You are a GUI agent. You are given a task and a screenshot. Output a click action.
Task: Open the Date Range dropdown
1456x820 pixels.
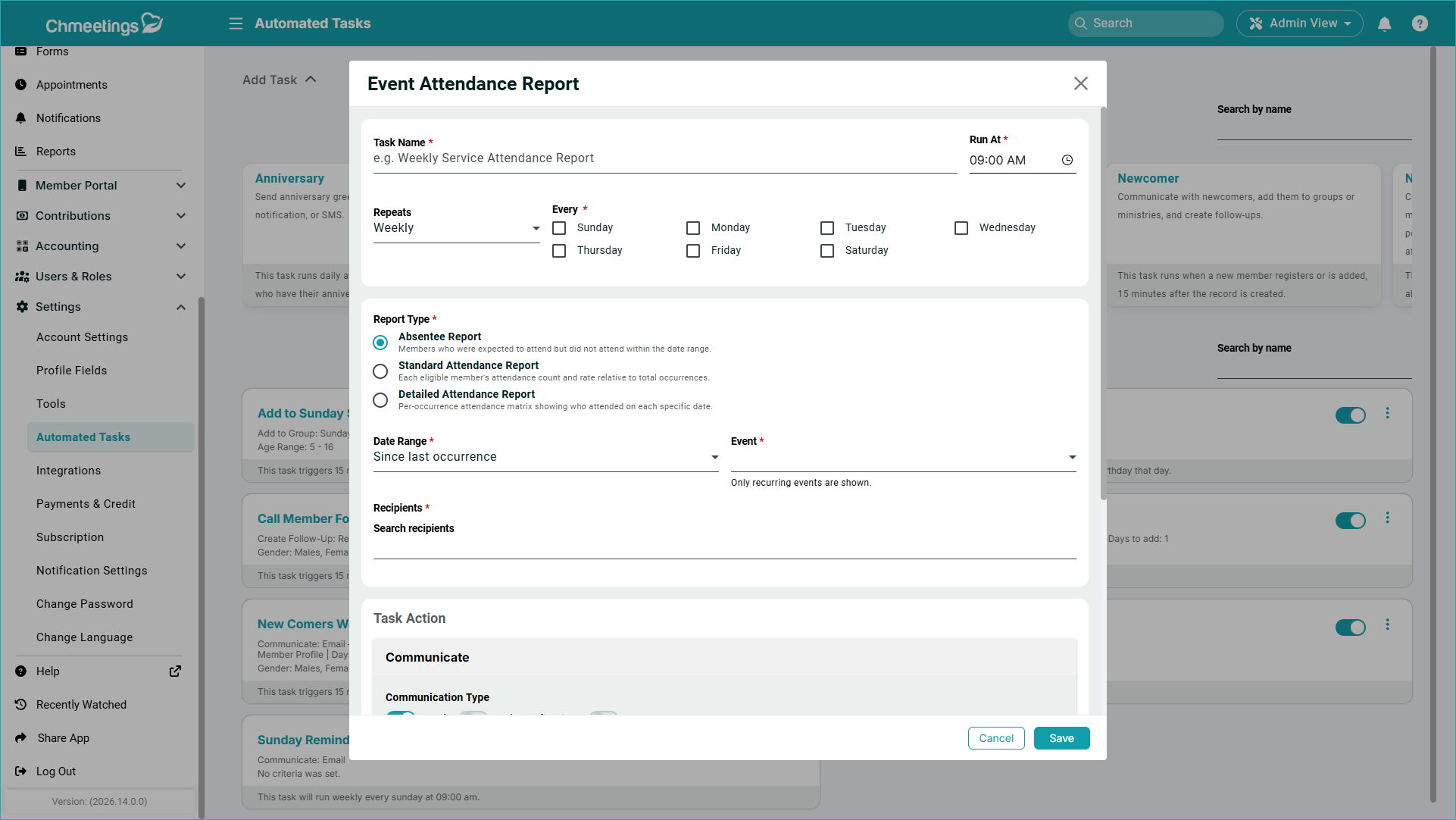coord(545,457)
